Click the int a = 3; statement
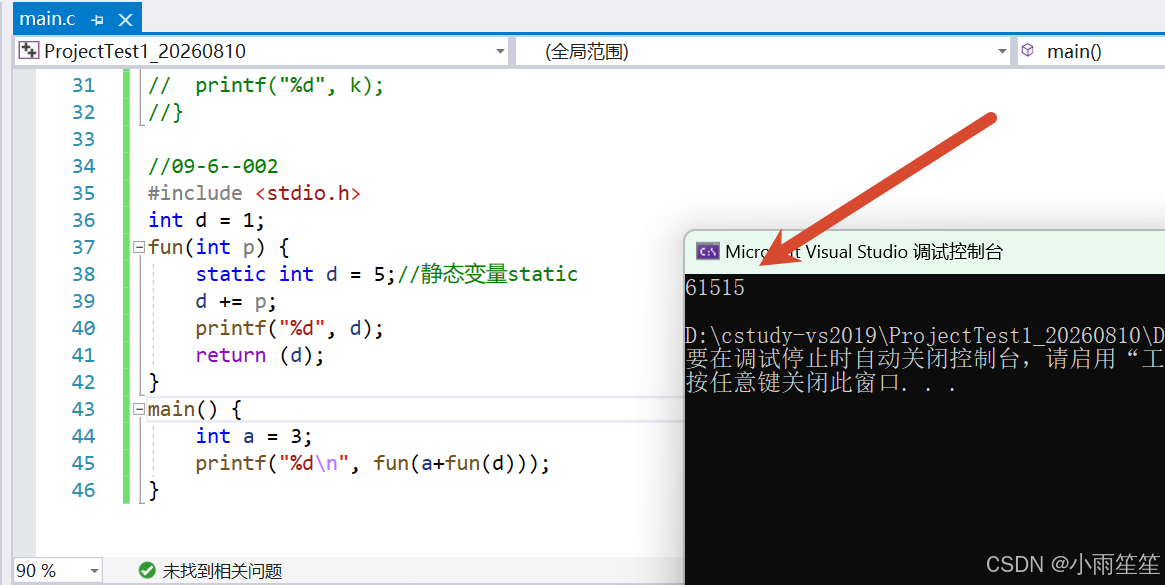 253,436
